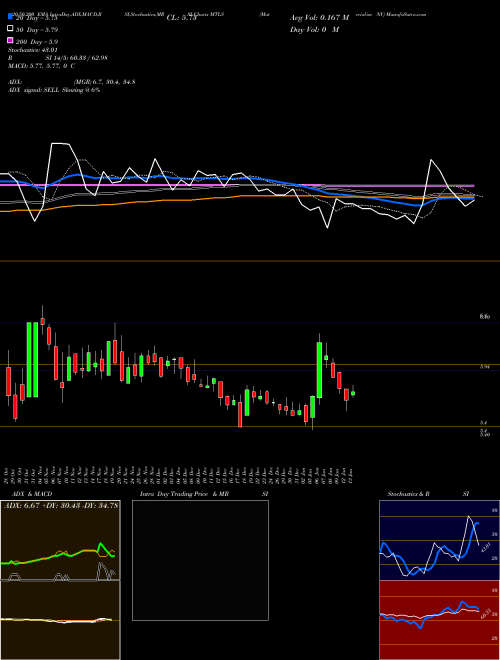Click the large green candle of 06 Jan

point(319,370)
